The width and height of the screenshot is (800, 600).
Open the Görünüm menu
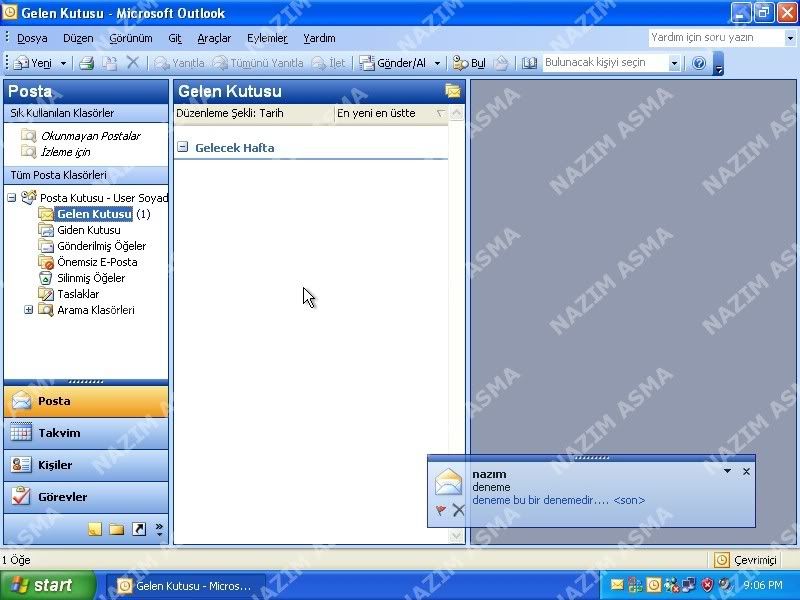coord(131,38)
